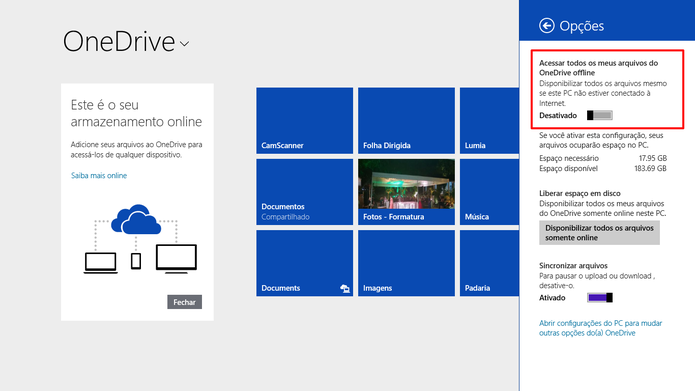Click the Espaço necessário 17.95 GB value
Image resolution: width=695 pixels, height=391 pixels.
[652, 158]
